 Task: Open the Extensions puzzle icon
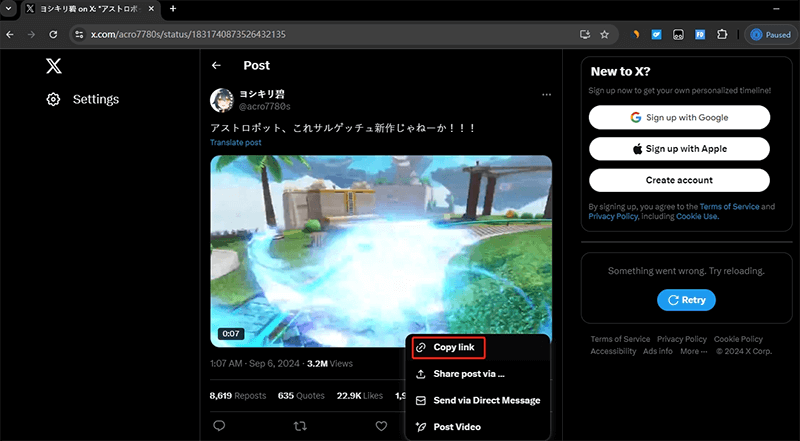coord(721,35)
